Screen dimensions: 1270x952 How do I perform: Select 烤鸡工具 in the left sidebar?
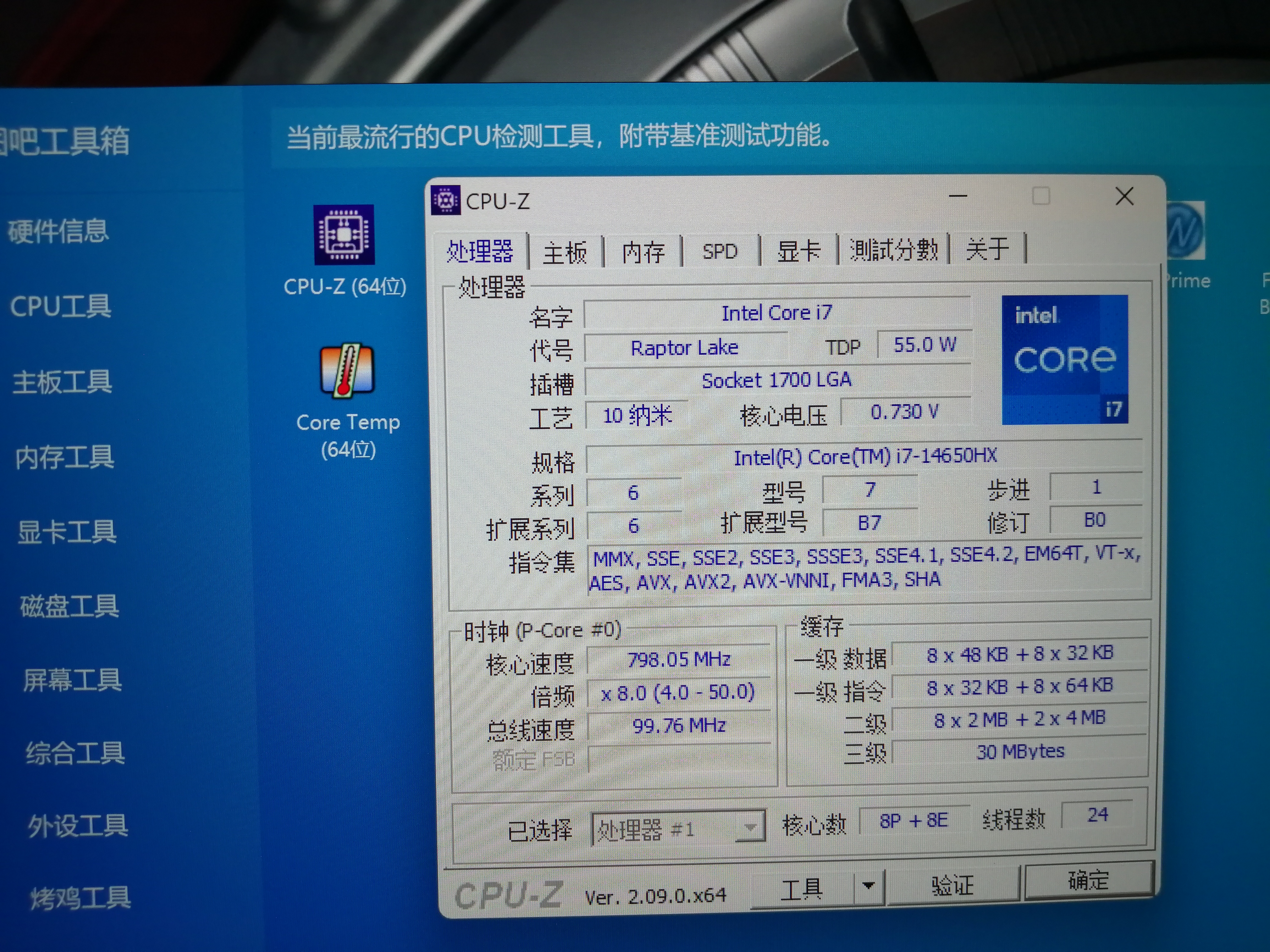click(x=80, y=897)
